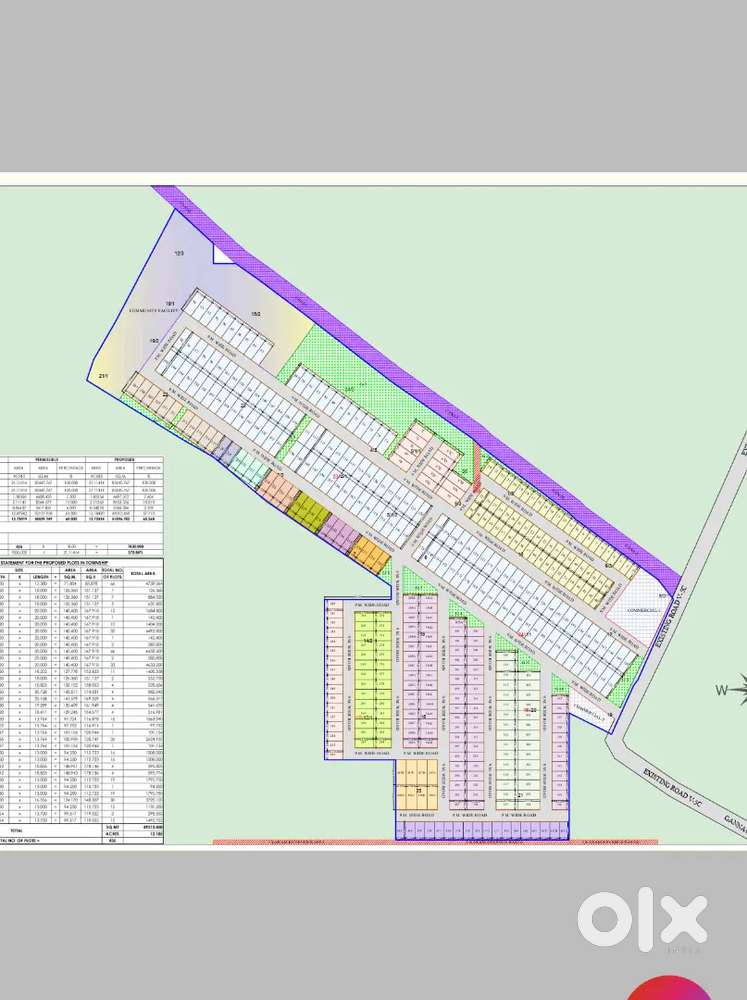Select the SQ.MT cell in the totals row
Image resolution: width=747 pixels, height=1000 pixels.
112,827
